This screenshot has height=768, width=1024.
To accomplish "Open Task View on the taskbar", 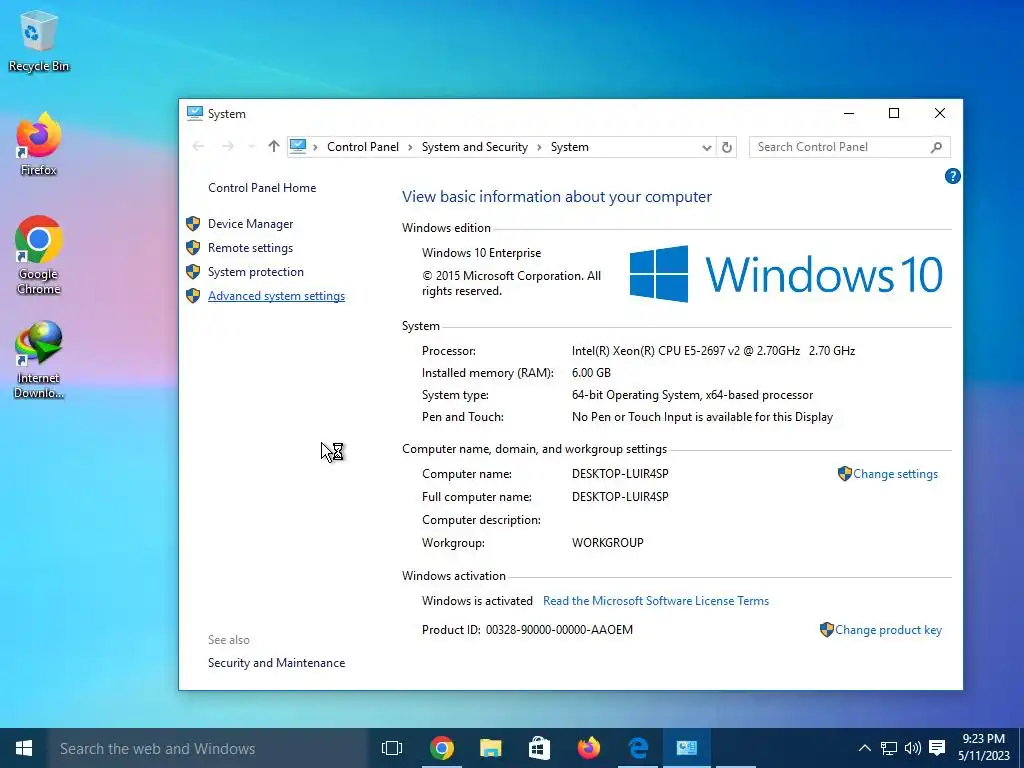I will coord(392,748).
